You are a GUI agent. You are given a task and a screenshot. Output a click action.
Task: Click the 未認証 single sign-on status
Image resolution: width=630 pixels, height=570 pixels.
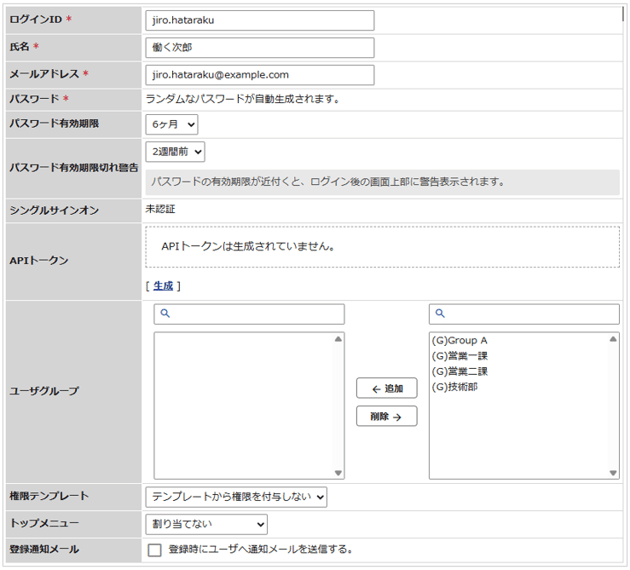[x=160, y=209]
